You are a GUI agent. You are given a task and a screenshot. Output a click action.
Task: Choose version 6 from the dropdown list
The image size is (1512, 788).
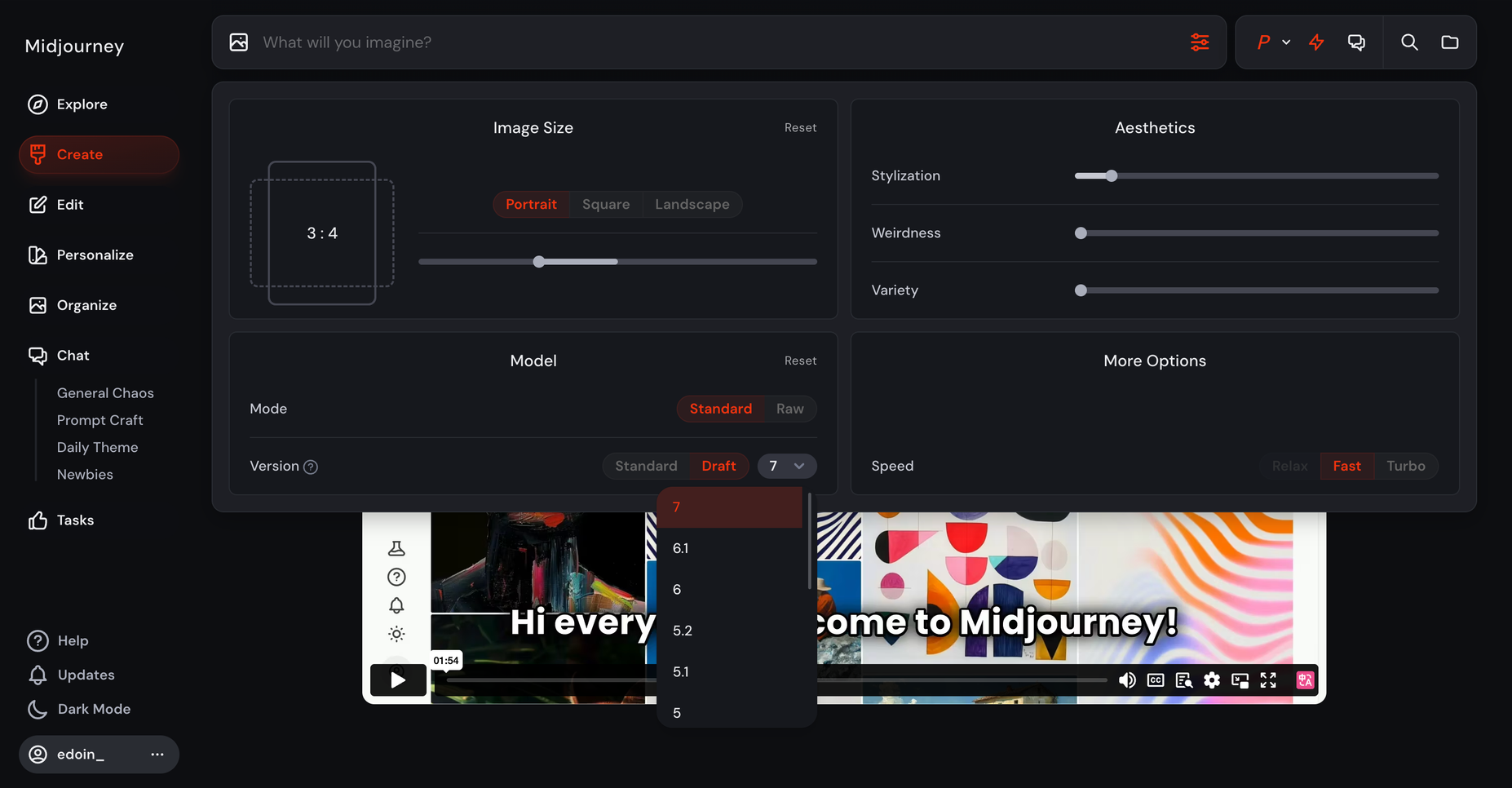click(x=730, y=589)
